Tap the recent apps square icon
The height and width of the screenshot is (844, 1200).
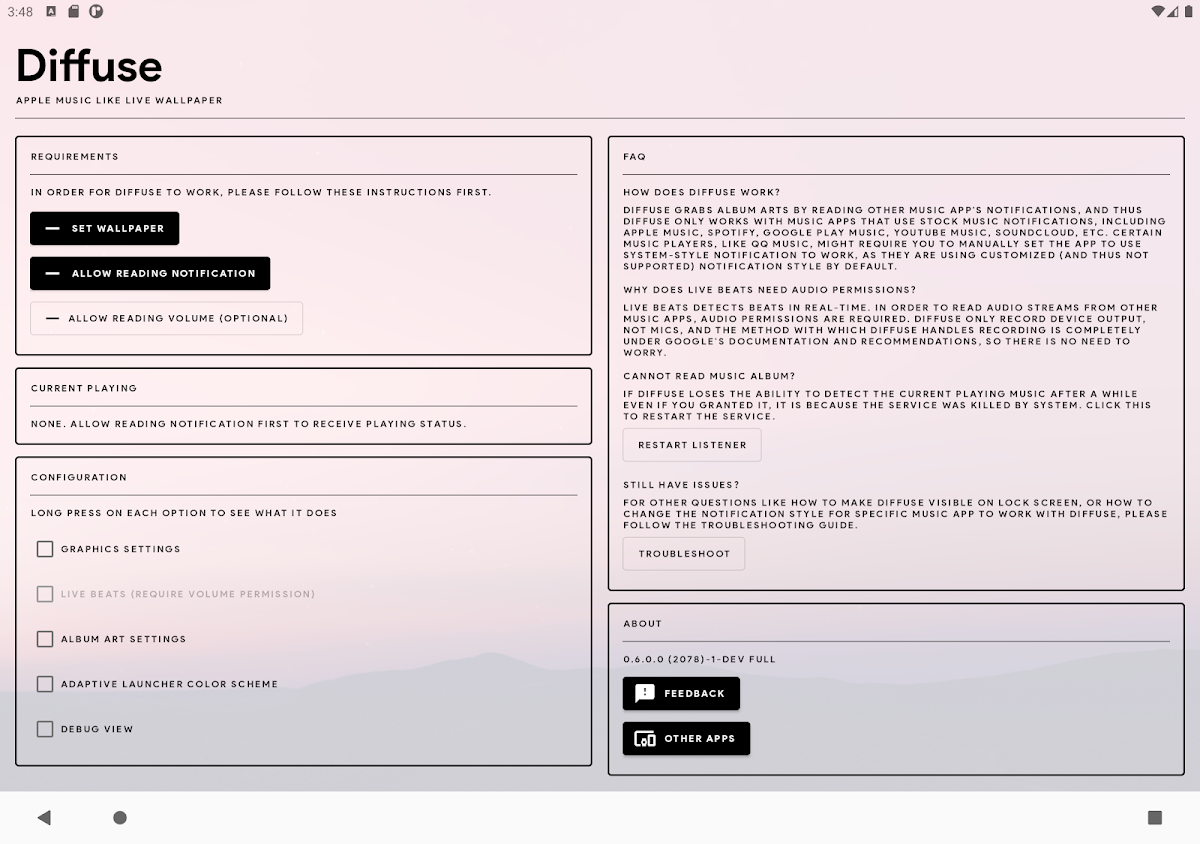[1155, 818]
